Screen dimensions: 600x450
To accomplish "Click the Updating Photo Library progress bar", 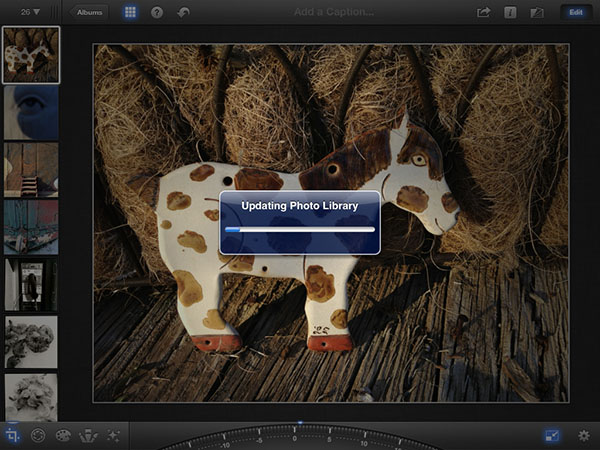I will (300, 229).
